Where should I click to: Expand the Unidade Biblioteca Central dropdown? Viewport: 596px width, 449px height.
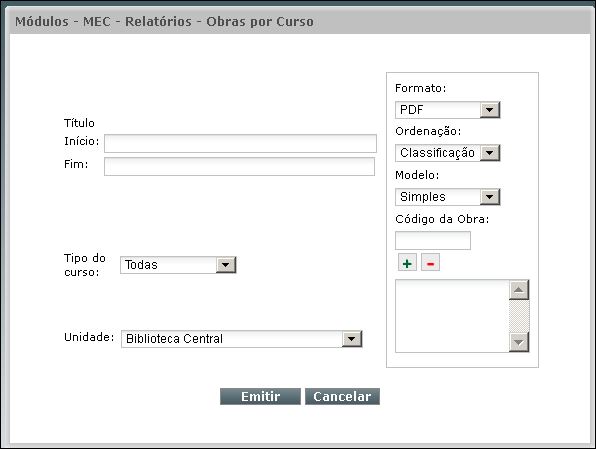point(352,339)
